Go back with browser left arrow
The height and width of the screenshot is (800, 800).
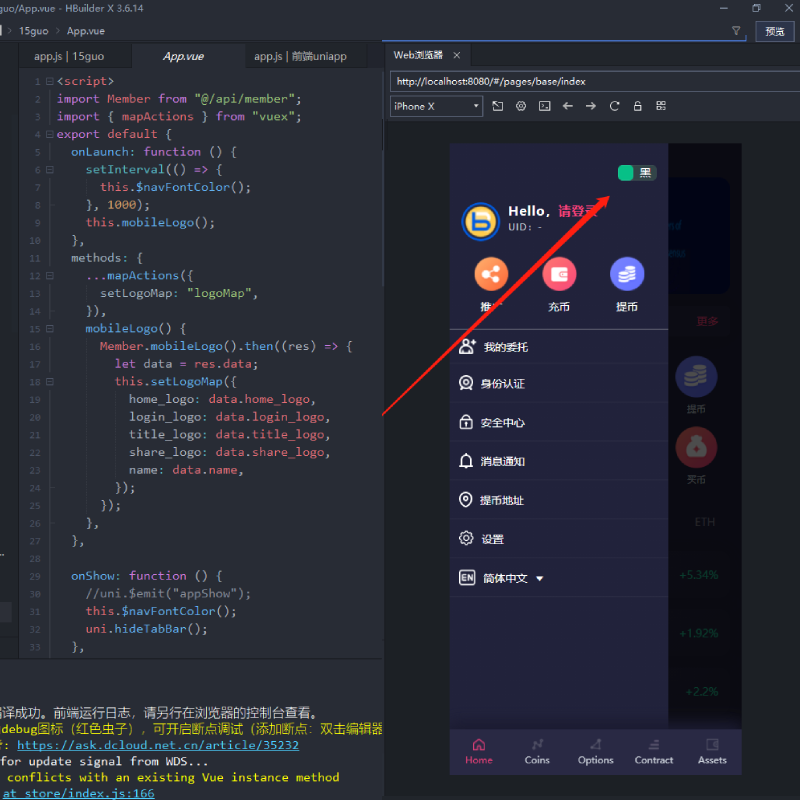pyautogui.click(x=568, y=106)
